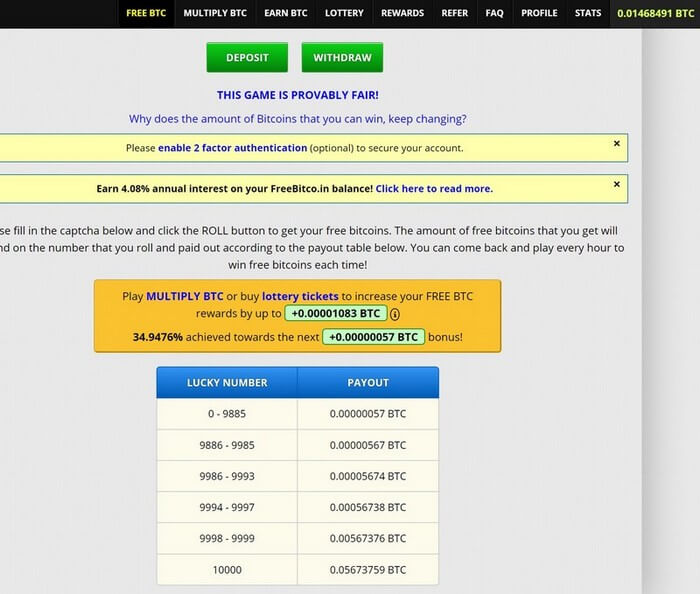Open the 'lottery tickets' link in orange box

tap(300, 297)
